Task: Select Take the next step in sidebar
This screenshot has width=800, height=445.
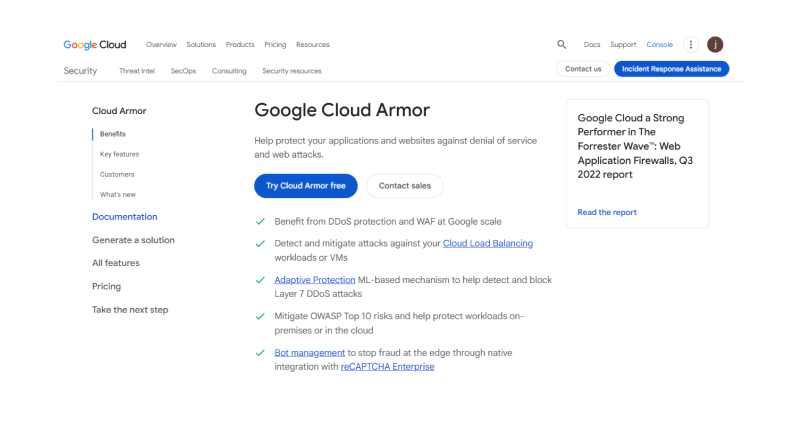Action: (130, 310)
